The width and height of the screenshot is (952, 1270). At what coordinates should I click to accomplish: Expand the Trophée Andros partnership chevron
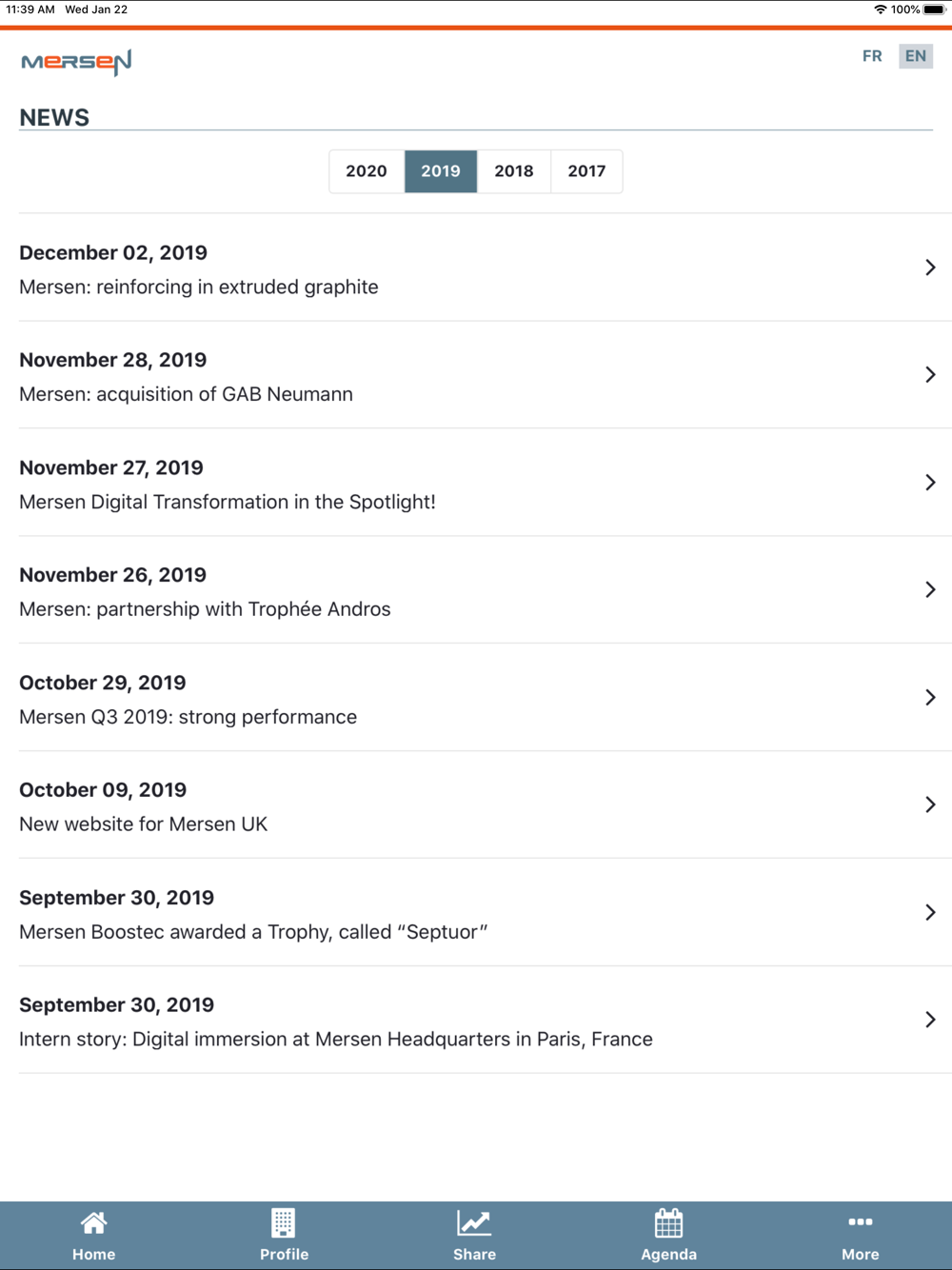(930, 590)
